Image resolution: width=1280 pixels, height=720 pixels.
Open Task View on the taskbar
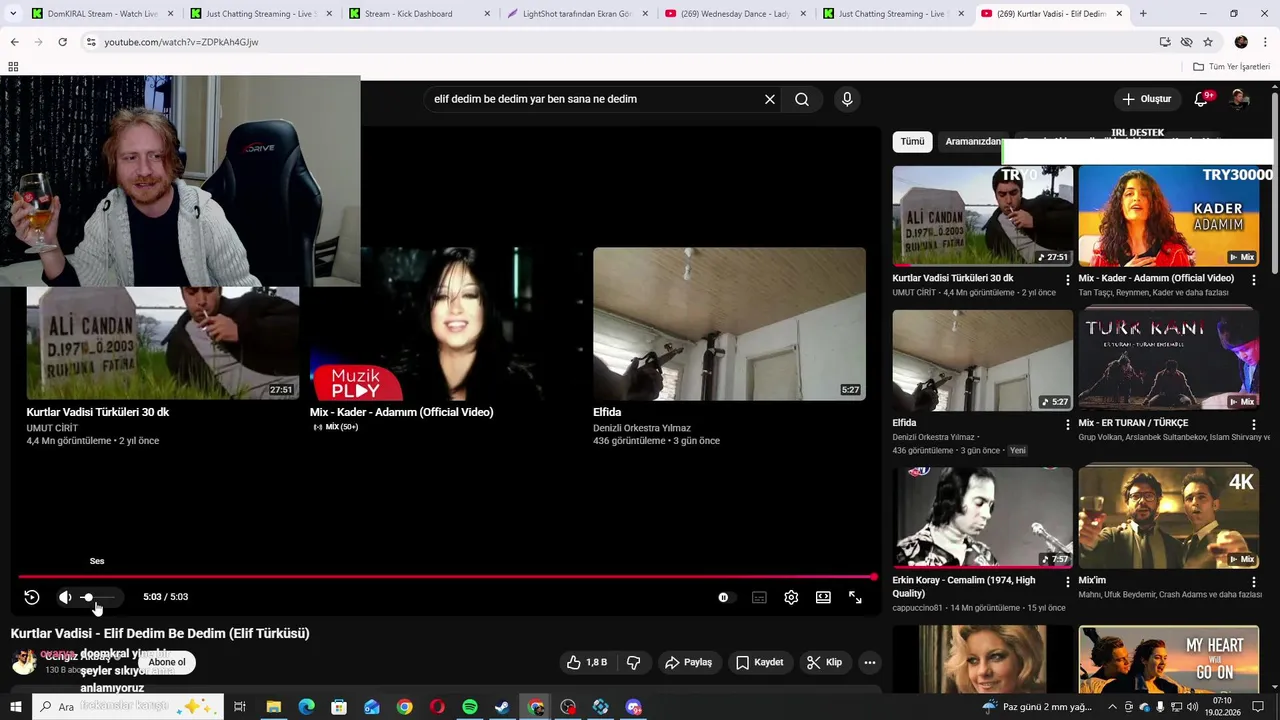click(240, 707)
